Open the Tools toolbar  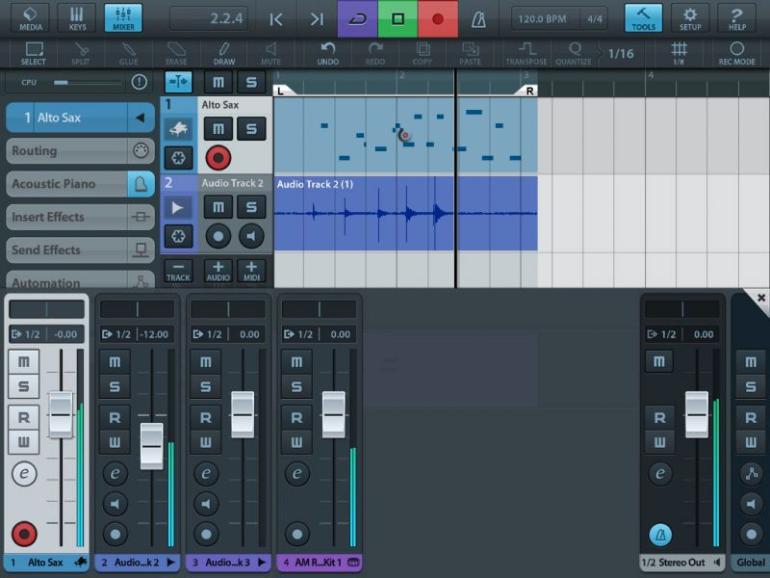click(x=643, y=18)
